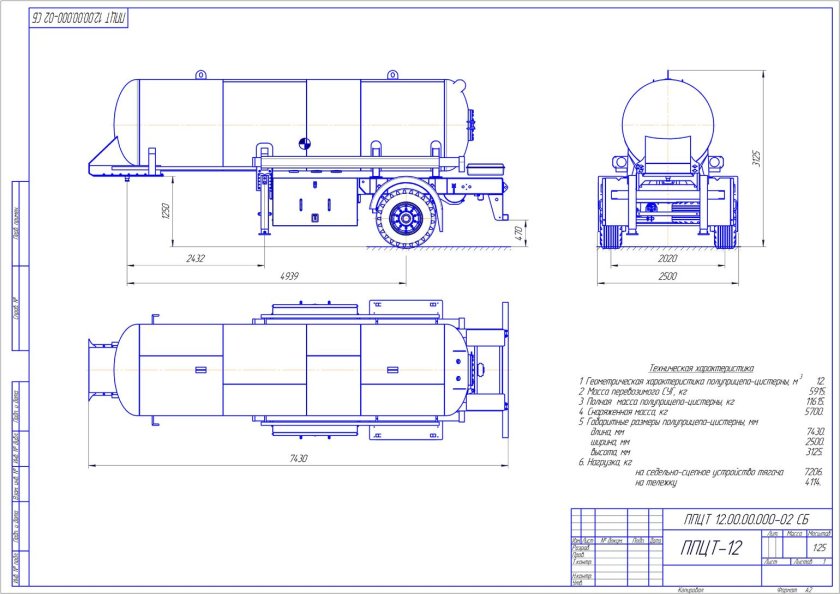Screen dimensions: 840x594
Task: Select the 470 ground clearance dimension
Action: (x=519, y=232)
